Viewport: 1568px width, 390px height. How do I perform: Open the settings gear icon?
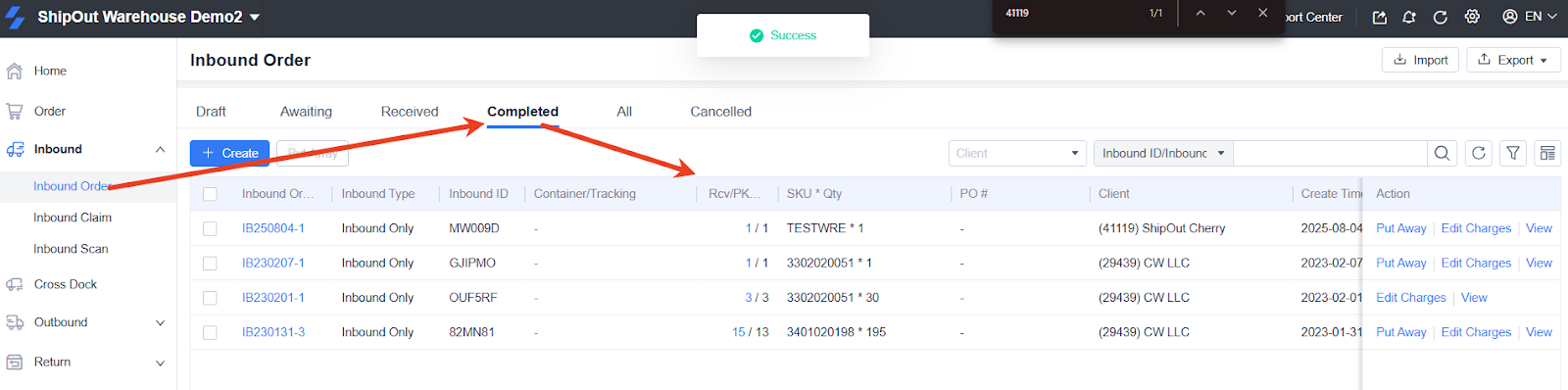pyautogui.click(x=1472, y=17)
